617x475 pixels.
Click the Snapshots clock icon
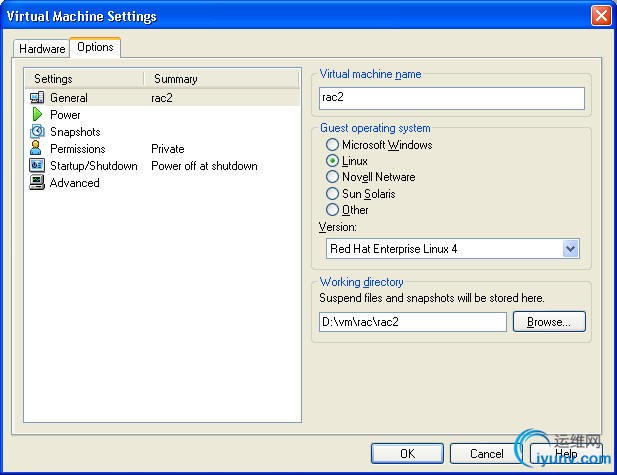tap(37, 131)
